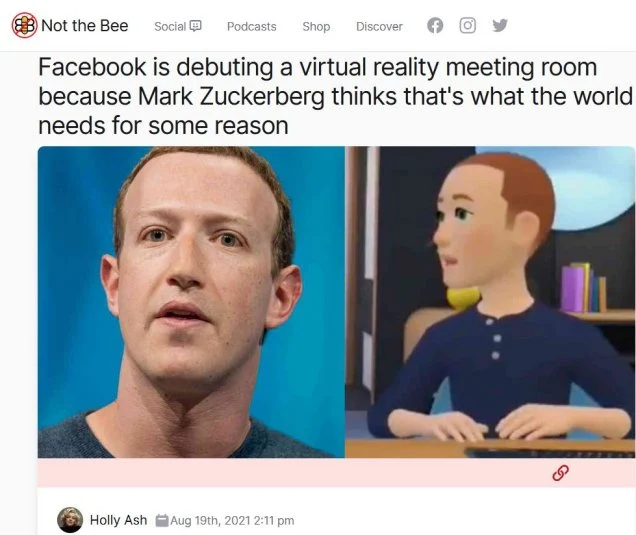
Task: Open the Instagram icon in header
Action: [467, 26]
